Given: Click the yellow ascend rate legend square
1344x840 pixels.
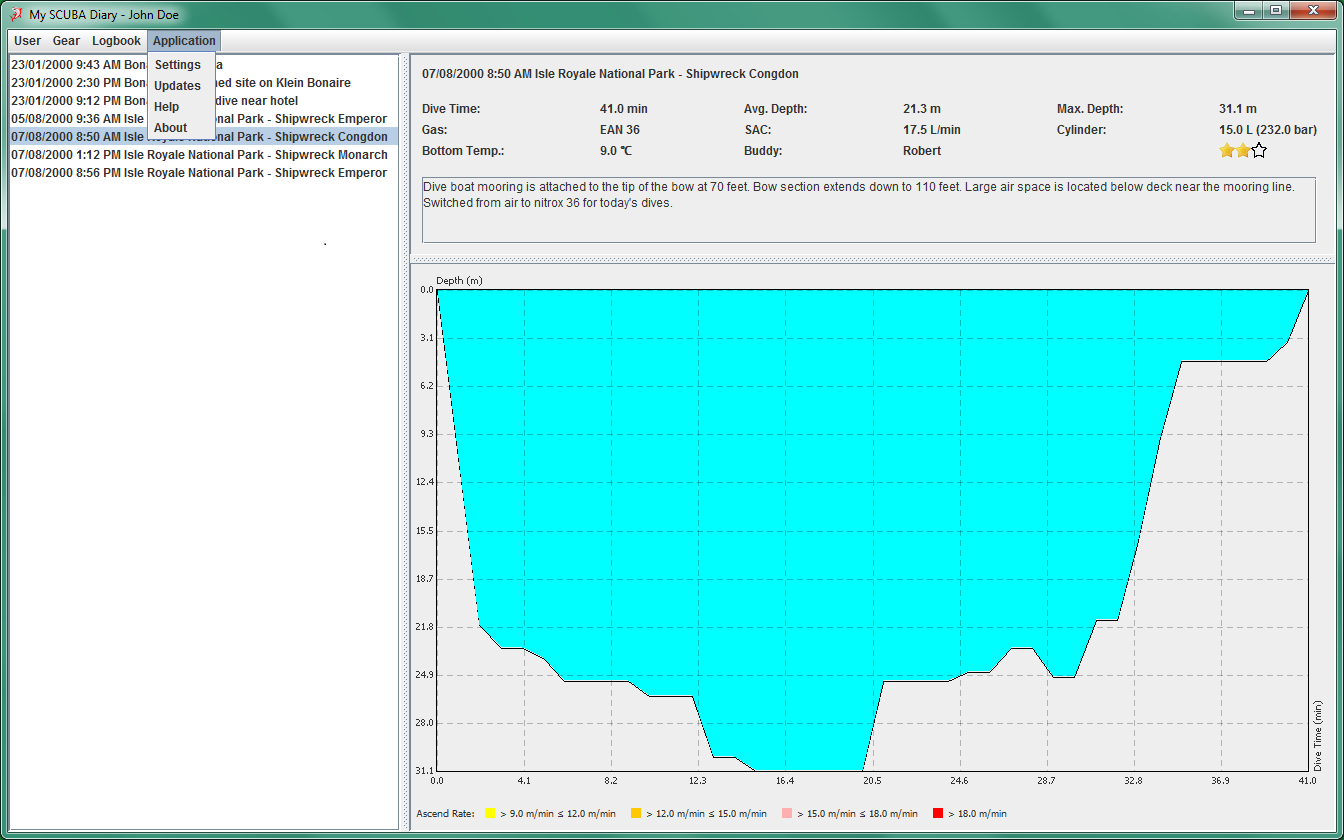Looking at the screenshot, I should coord(490,813).
